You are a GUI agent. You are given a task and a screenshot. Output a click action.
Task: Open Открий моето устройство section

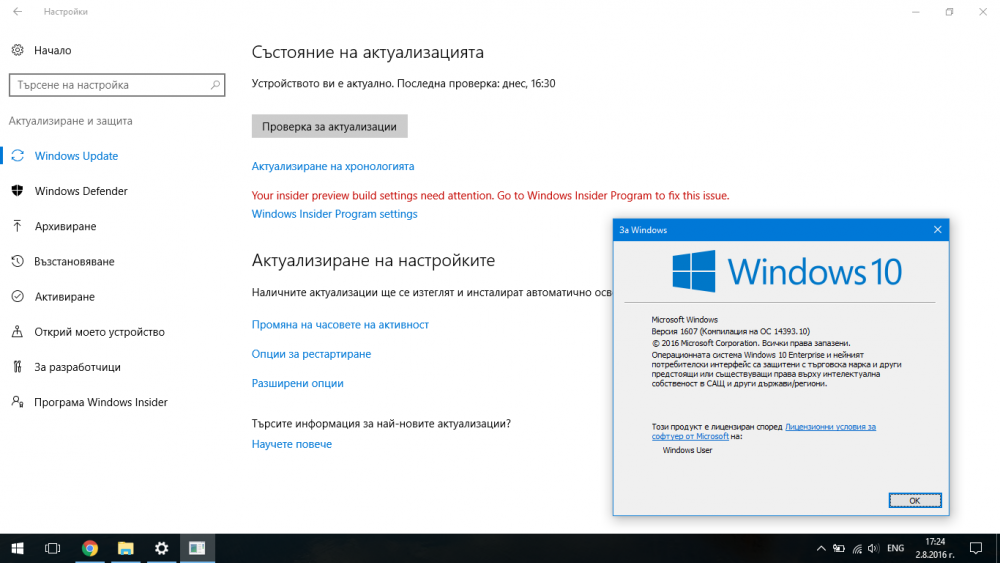pyautogui.click(x=99, y=332)
